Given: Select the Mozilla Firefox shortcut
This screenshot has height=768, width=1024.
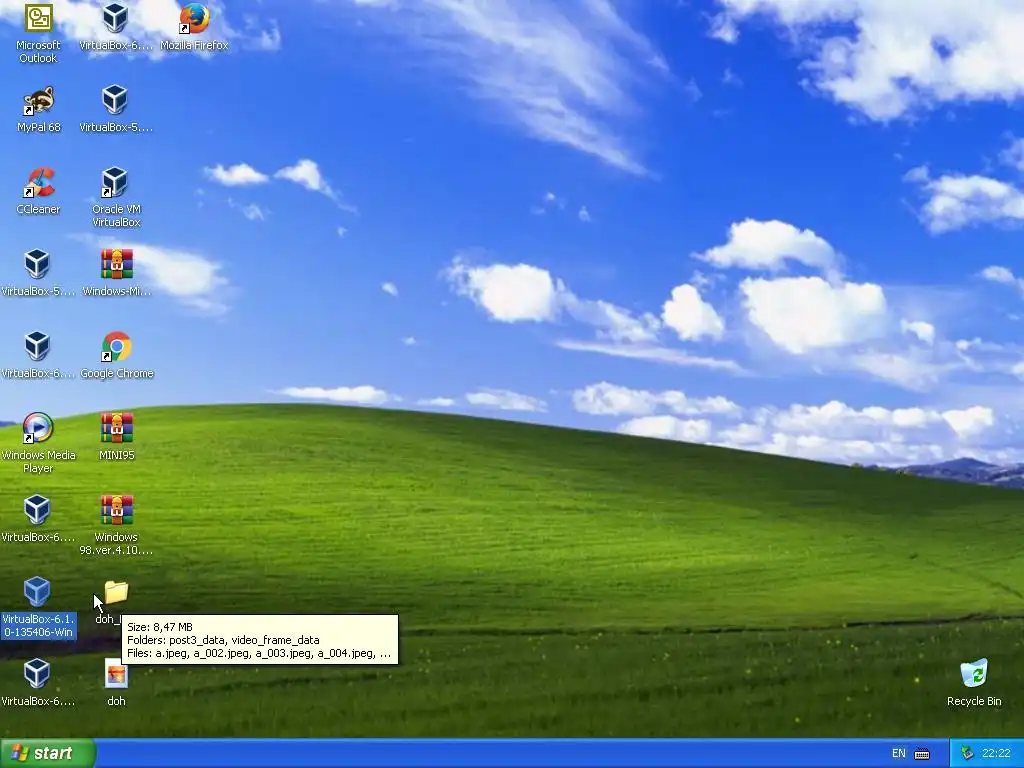Looking at the screenshot, I should (194, 27).
